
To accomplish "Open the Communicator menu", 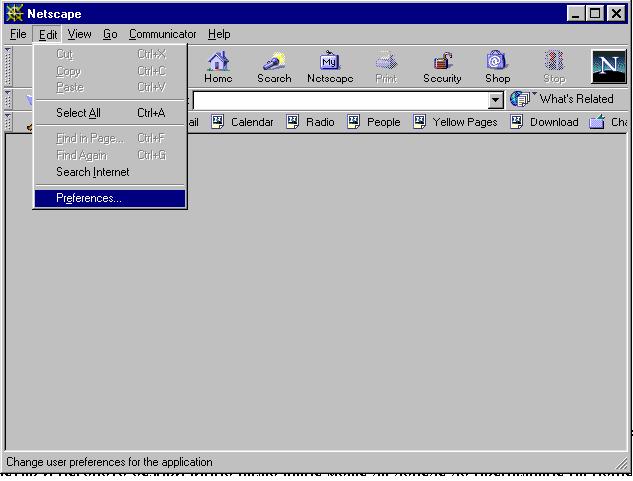I will point(162,34).
